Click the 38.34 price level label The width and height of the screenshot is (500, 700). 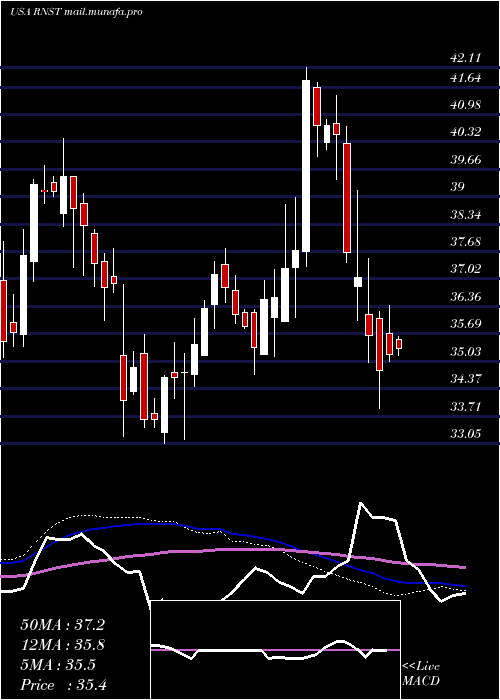[x=466, y=215]
